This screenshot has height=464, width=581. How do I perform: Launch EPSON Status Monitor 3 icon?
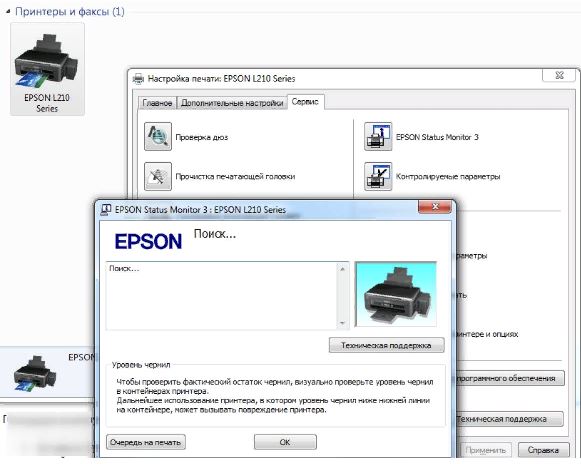(378, 136)
